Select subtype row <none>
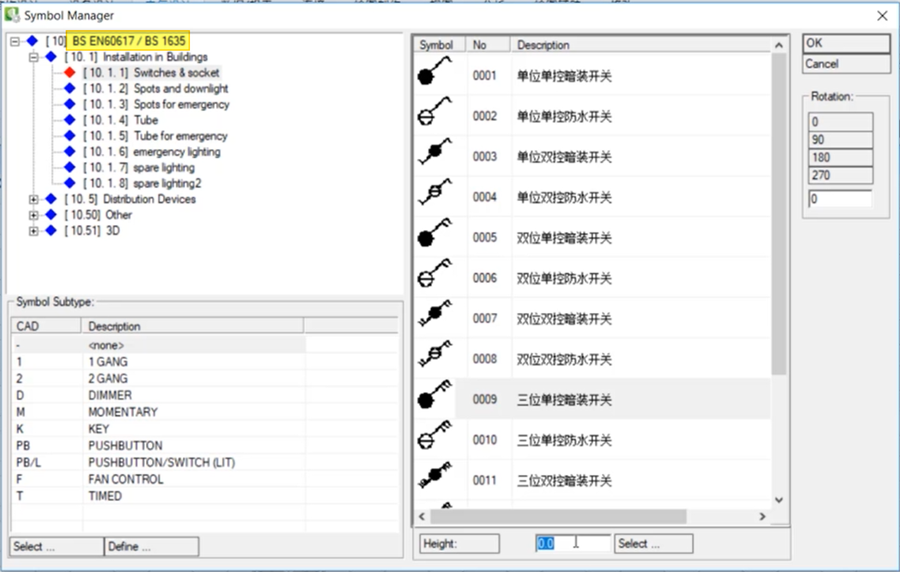Image resolution: width=900 pixels, height=572 pixels. [x=158, y=345]
